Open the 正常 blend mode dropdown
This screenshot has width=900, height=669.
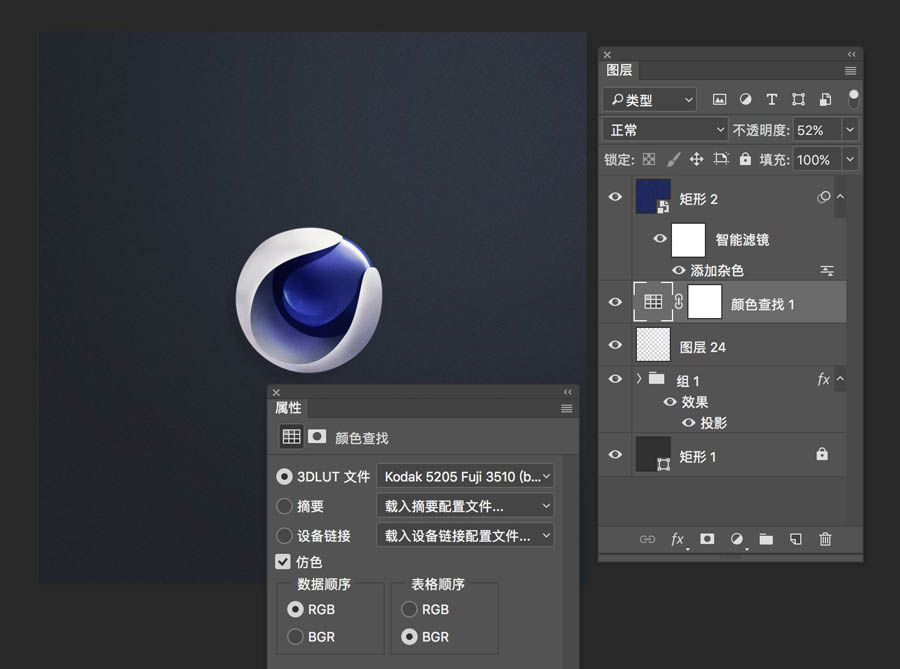click(x=665, y=130)
